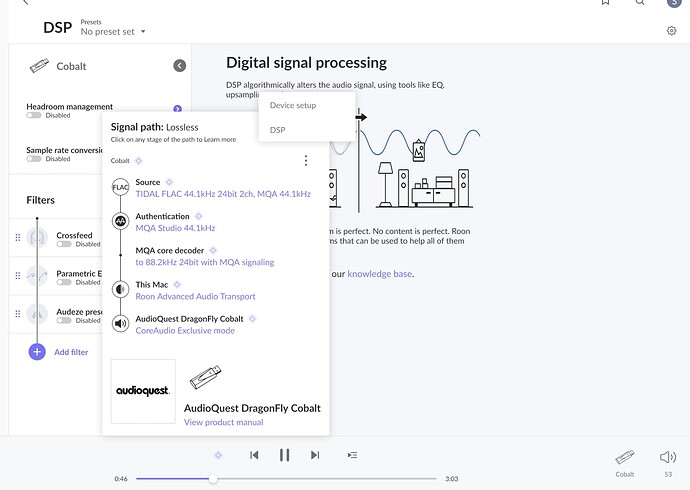Click the Crossfeed headphone icon
The image size is (690, 490).
point(37,238)
